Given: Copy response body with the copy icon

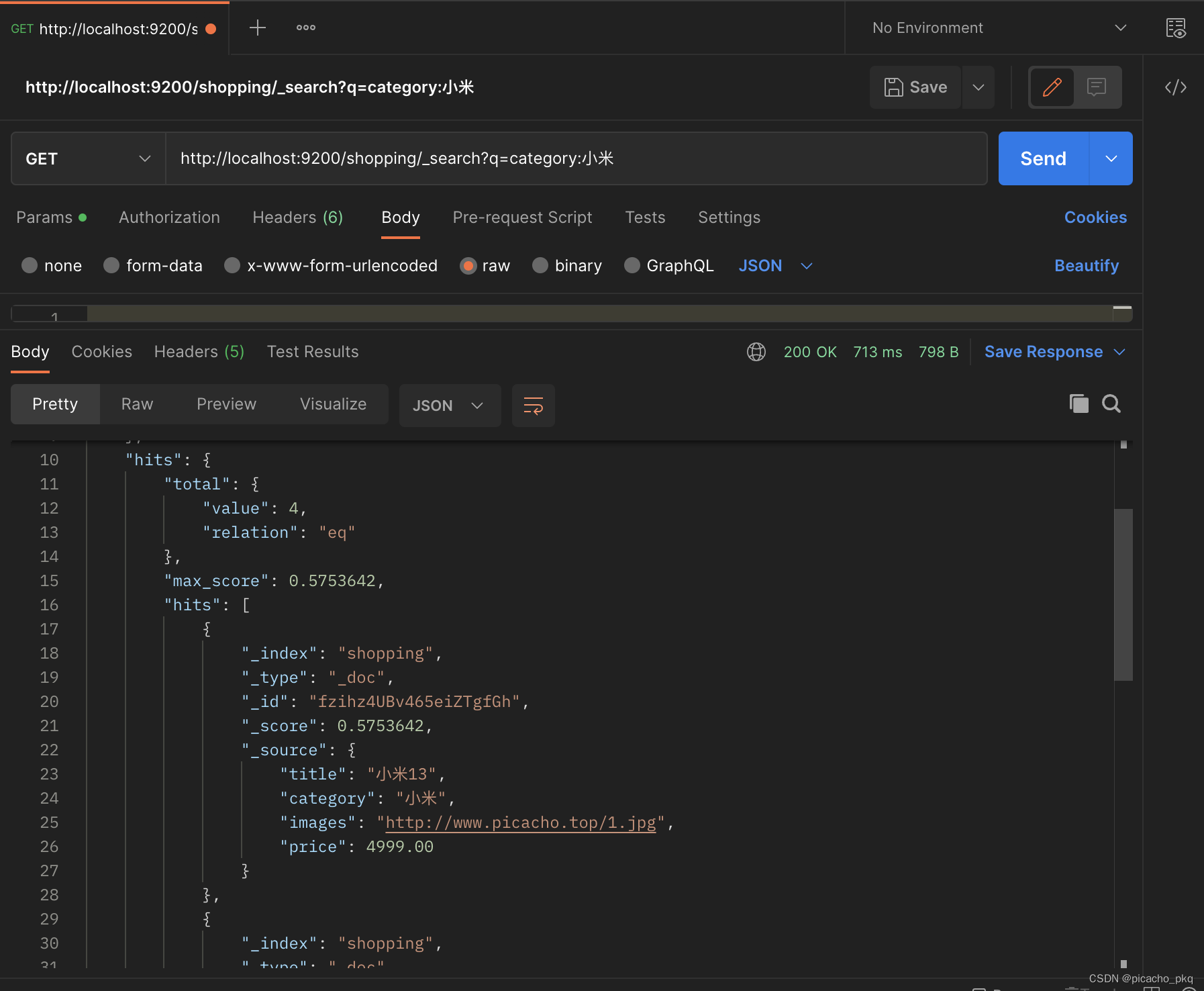Looking at the screenshot, I should 1078,404.
